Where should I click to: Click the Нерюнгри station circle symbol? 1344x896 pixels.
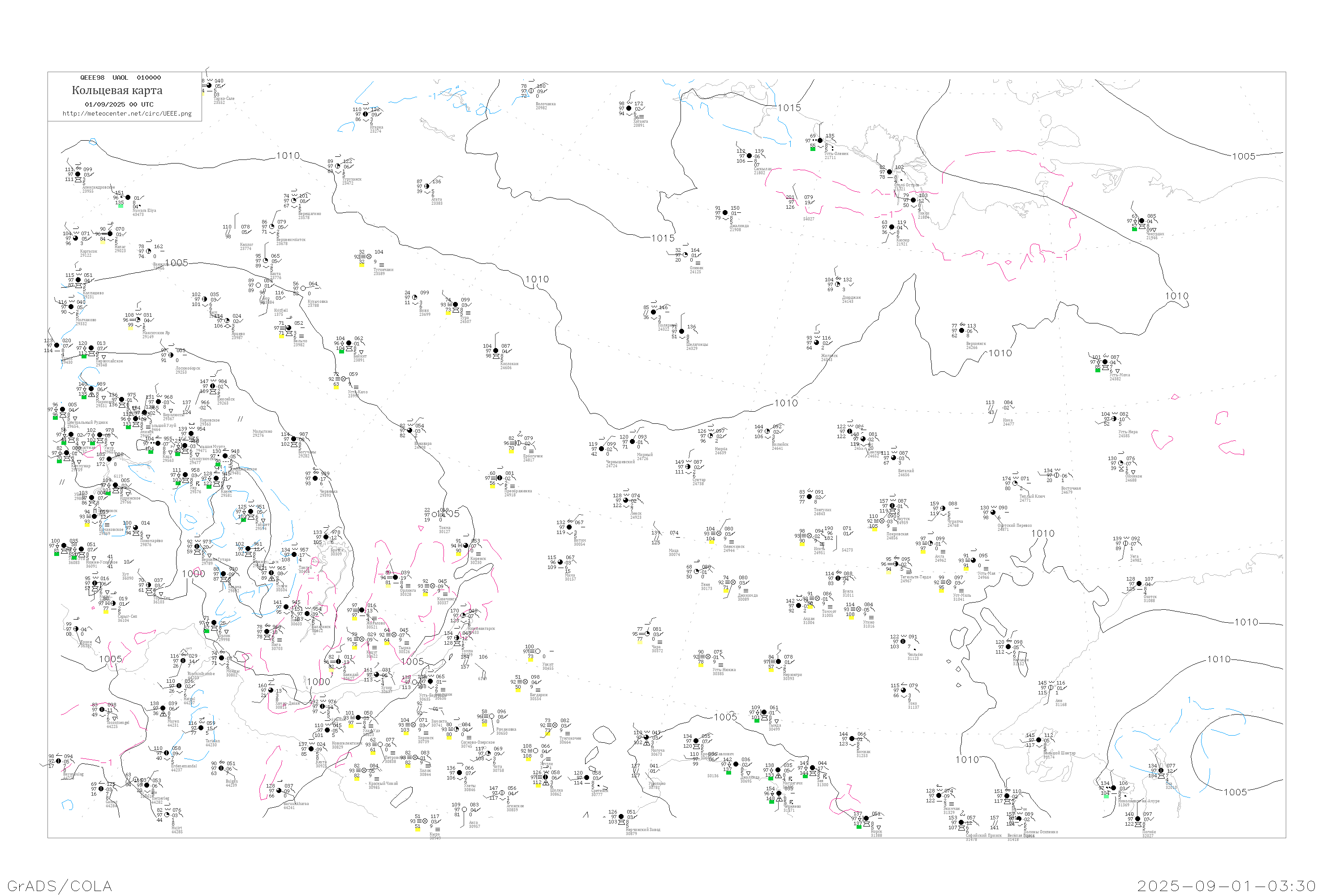[x=778, y=662]
